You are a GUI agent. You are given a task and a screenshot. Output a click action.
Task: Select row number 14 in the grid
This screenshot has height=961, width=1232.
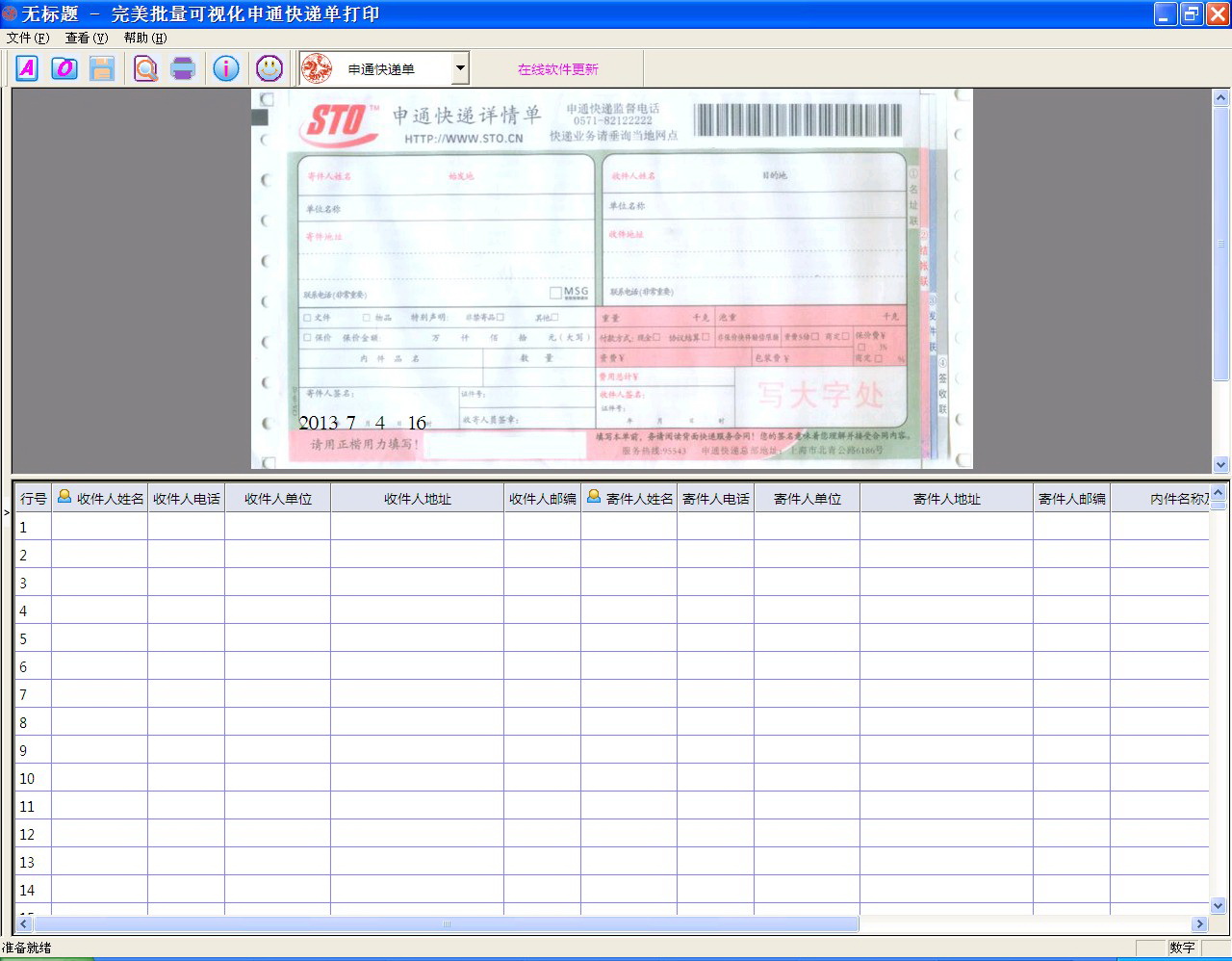(x=34, y=890)
